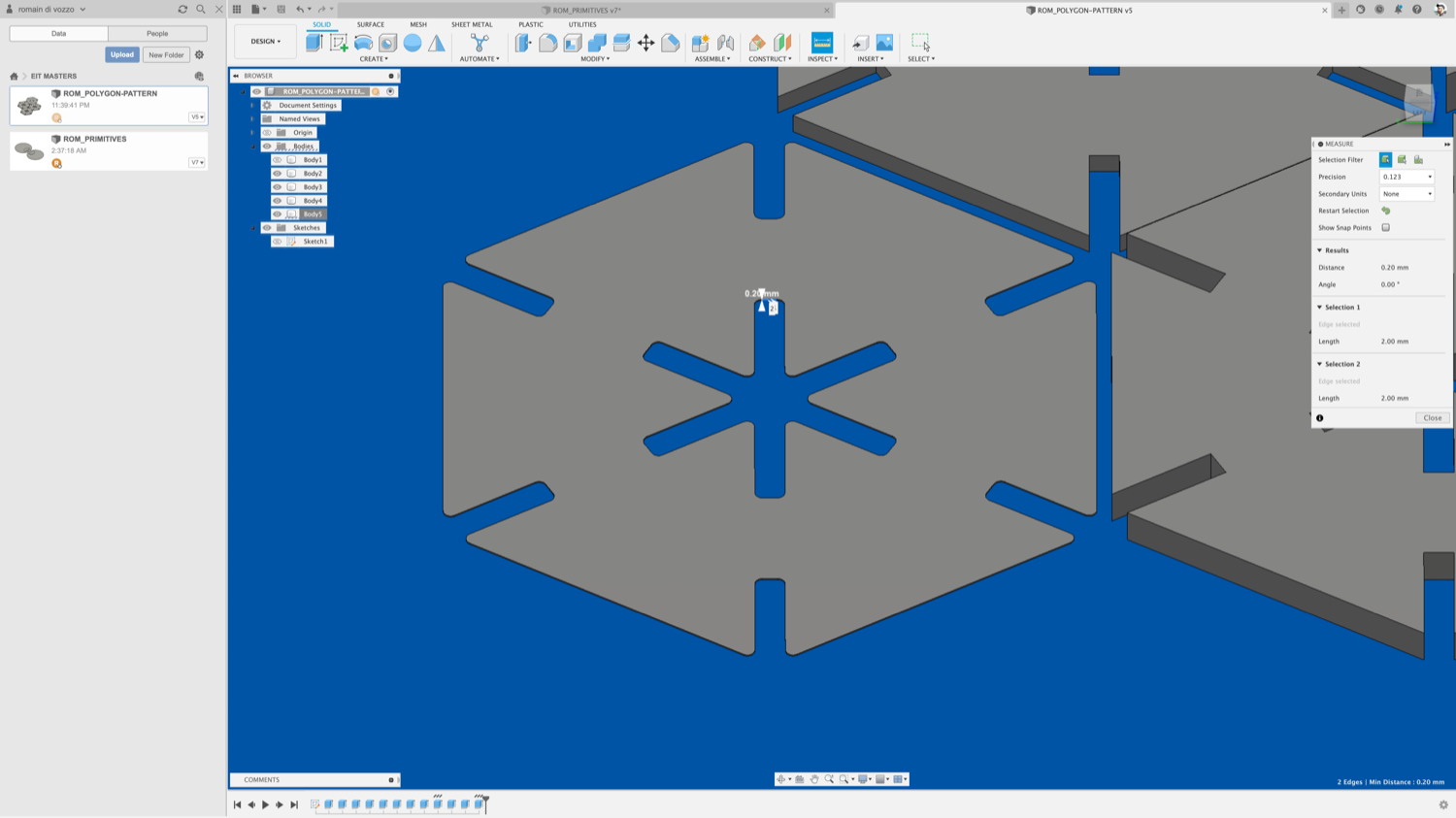Click Undo arrow in top bar
1456x818 pixels.
click(x=300, y=10)
